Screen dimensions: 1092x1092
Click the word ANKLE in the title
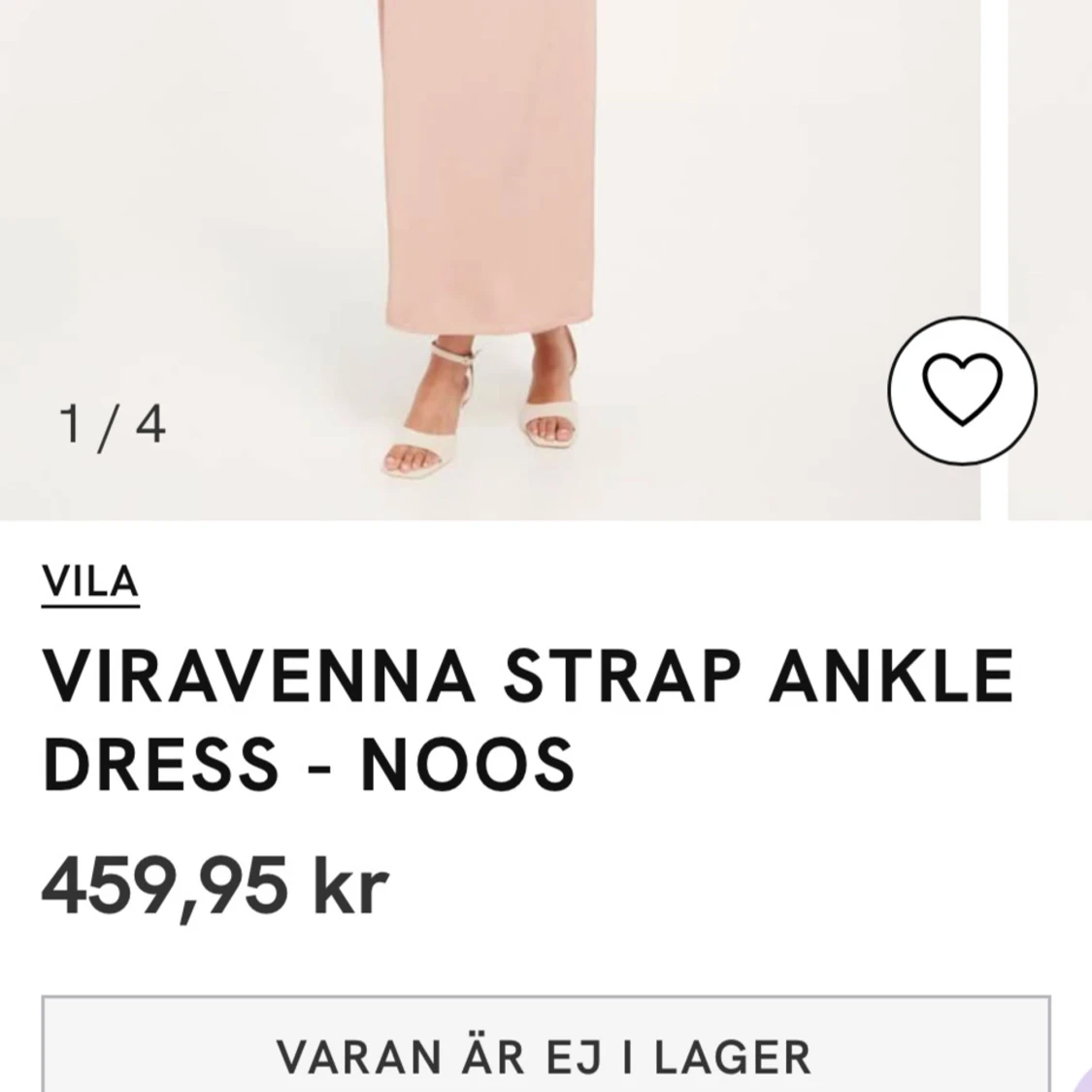(x=891, y=675)
